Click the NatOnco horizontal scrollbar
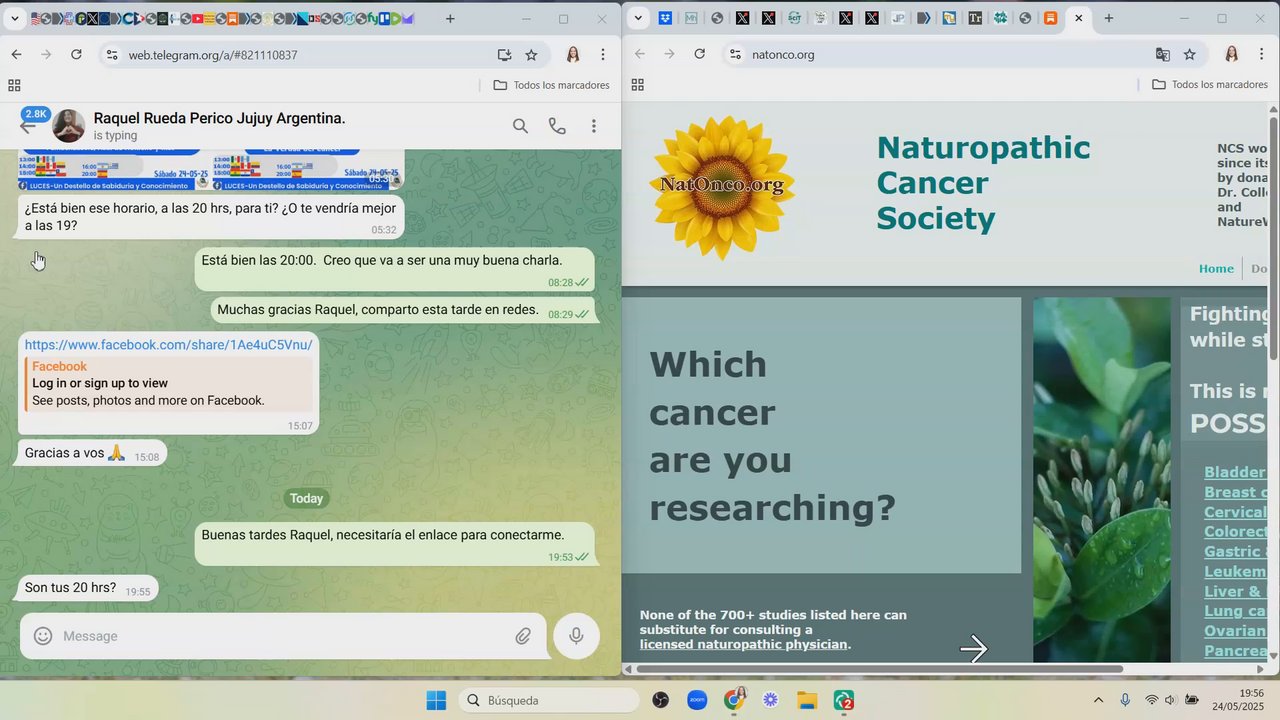The height and width of the screenshot is (720, 1280). click(880, 669)
